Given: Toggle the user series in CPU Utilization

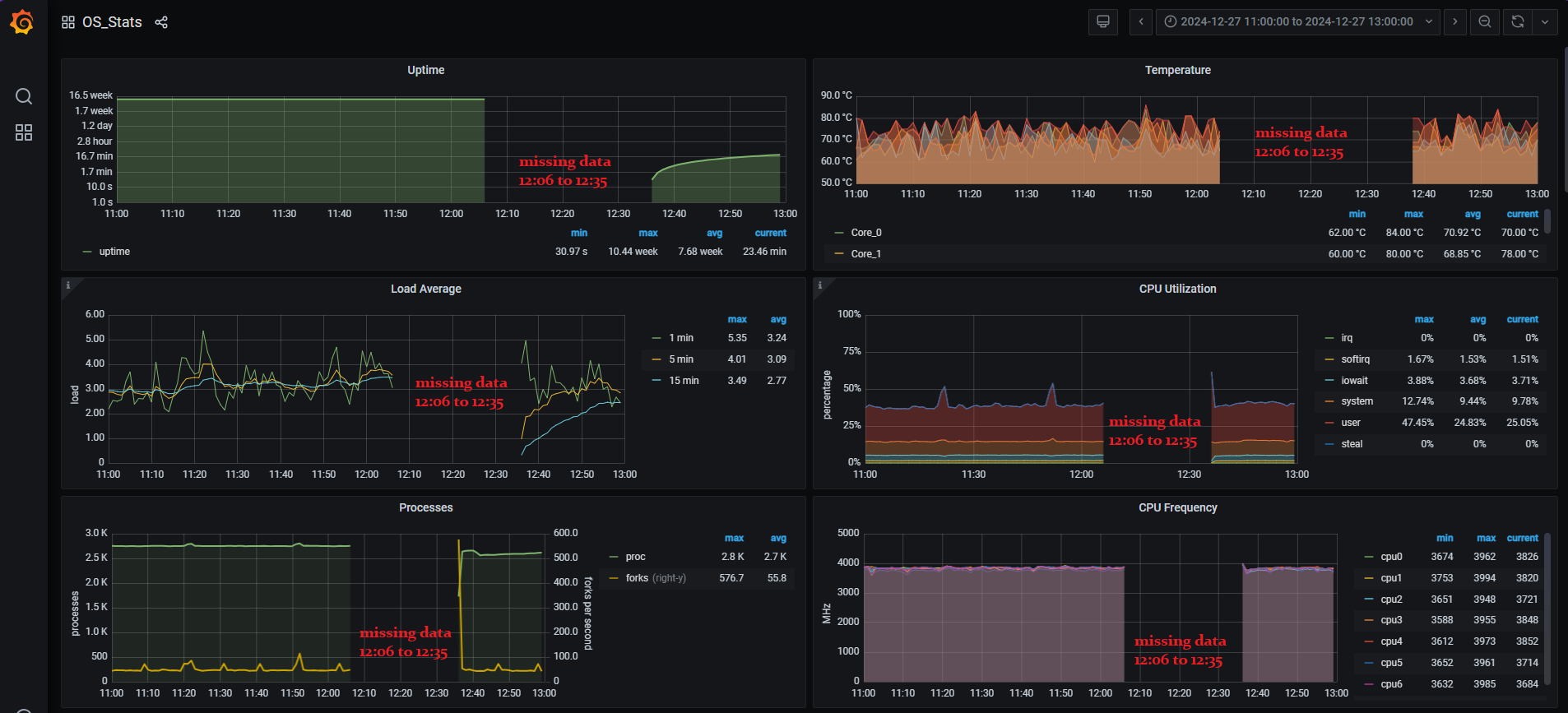Looking at the screenshot, I should 1351,423.
